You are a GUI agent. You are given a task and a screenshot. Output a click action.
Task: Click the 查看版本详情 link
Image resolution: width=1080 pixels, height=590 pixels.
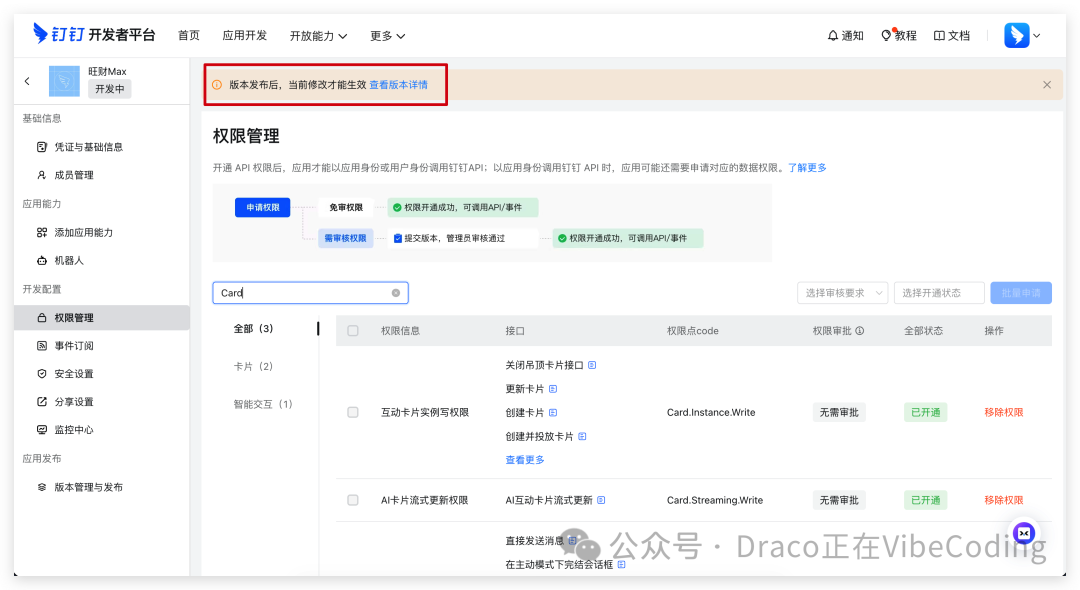click(398, 84)
